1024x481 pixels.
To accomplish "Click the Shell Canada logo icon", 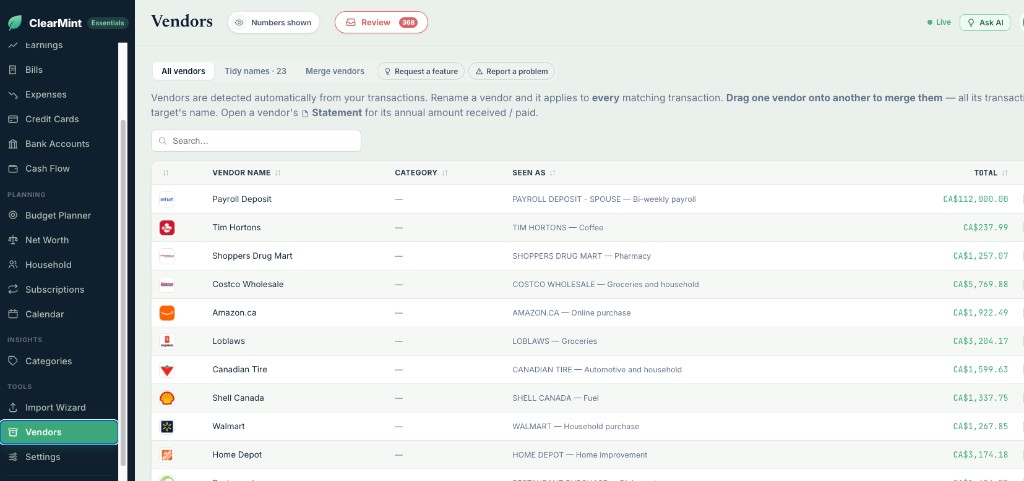I will pos(167,398).
